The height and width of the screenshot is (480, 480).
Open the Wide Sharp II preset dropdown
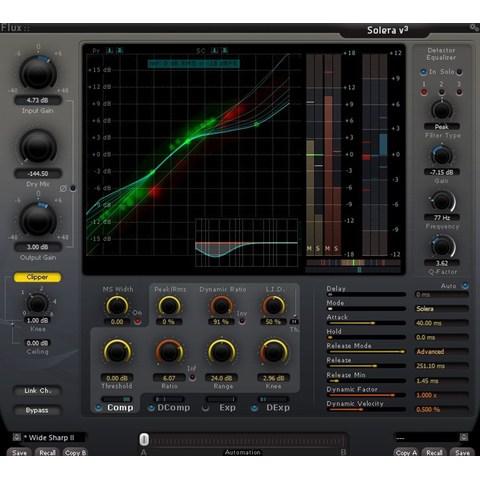54,437
